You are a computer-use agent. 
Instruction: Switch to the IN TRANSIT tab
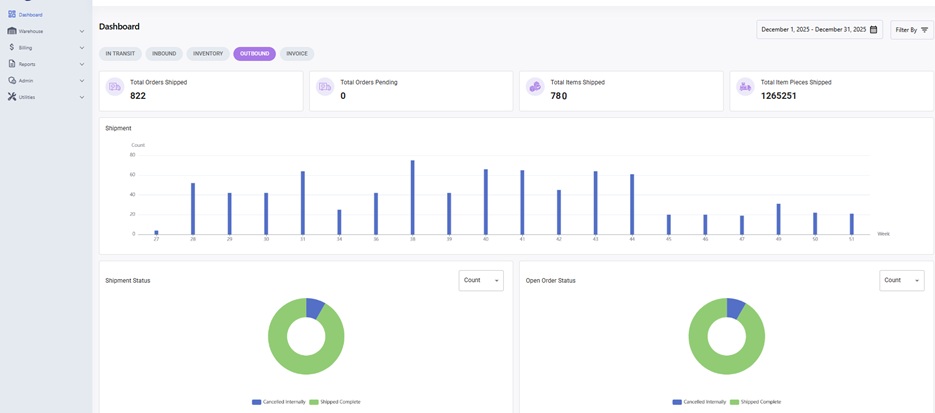pyautogui.click(x=120, y=54)
